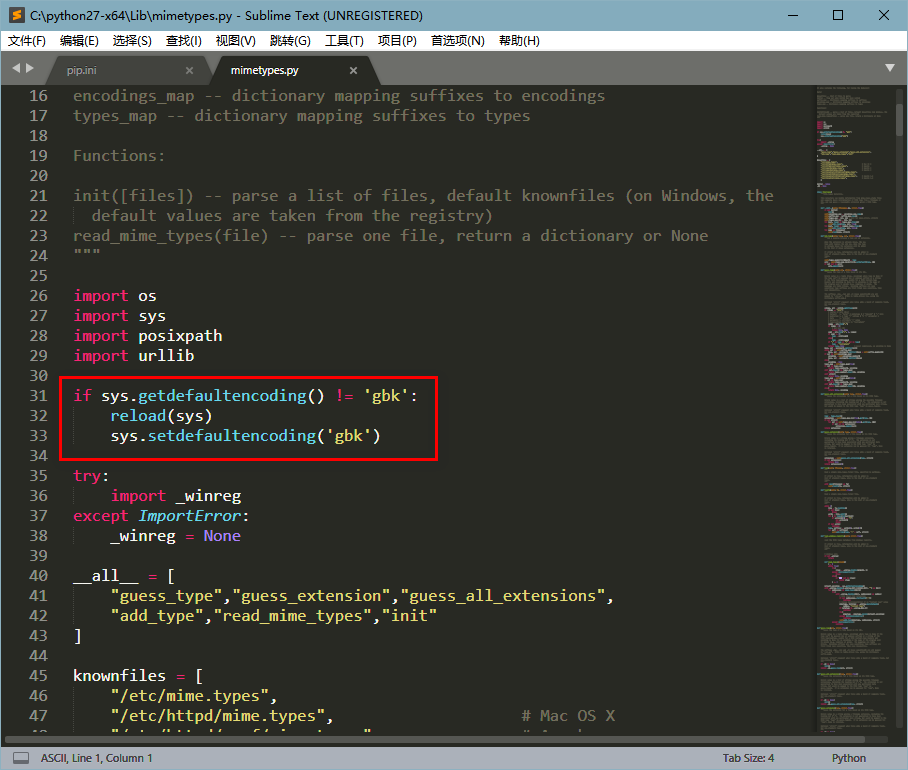Click 'except ImportError:' line
The height and width of the screenshot is (770, 908).
click(161, 516)
